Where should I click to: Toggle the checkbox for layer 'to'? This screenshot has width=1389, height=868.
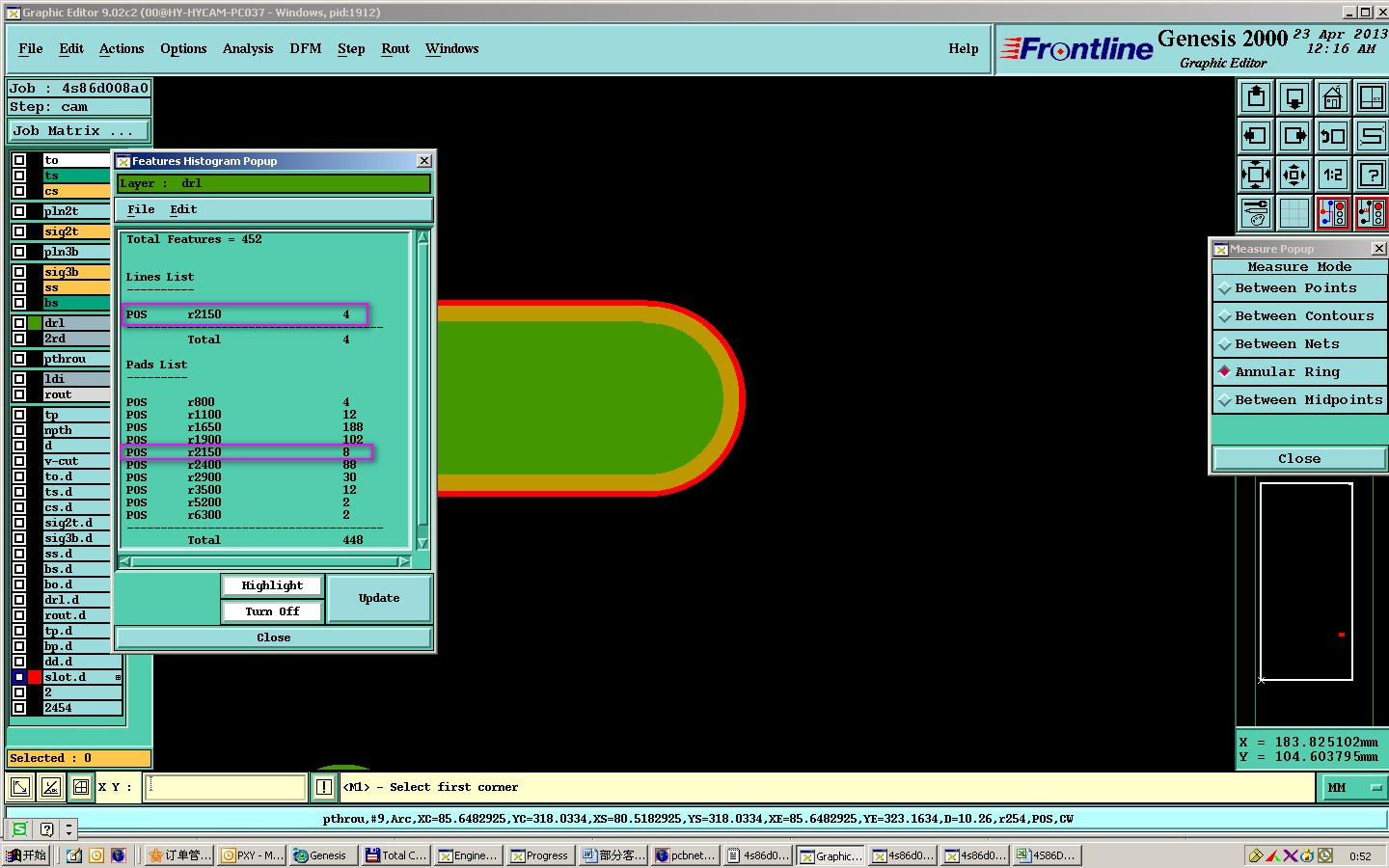(19, 160)
